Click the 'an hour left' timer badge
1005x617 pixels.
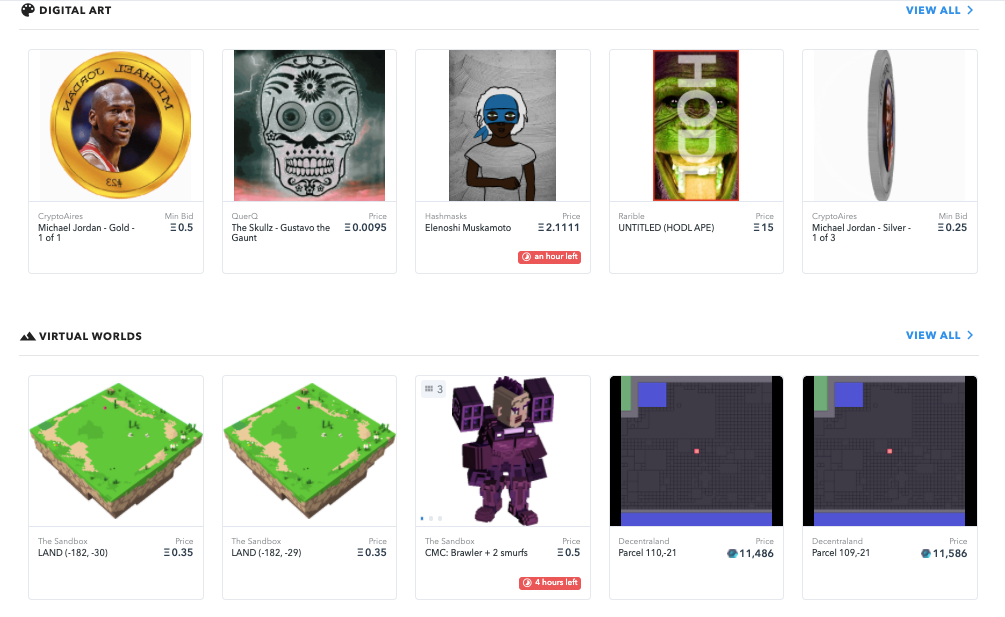(549, 257)
